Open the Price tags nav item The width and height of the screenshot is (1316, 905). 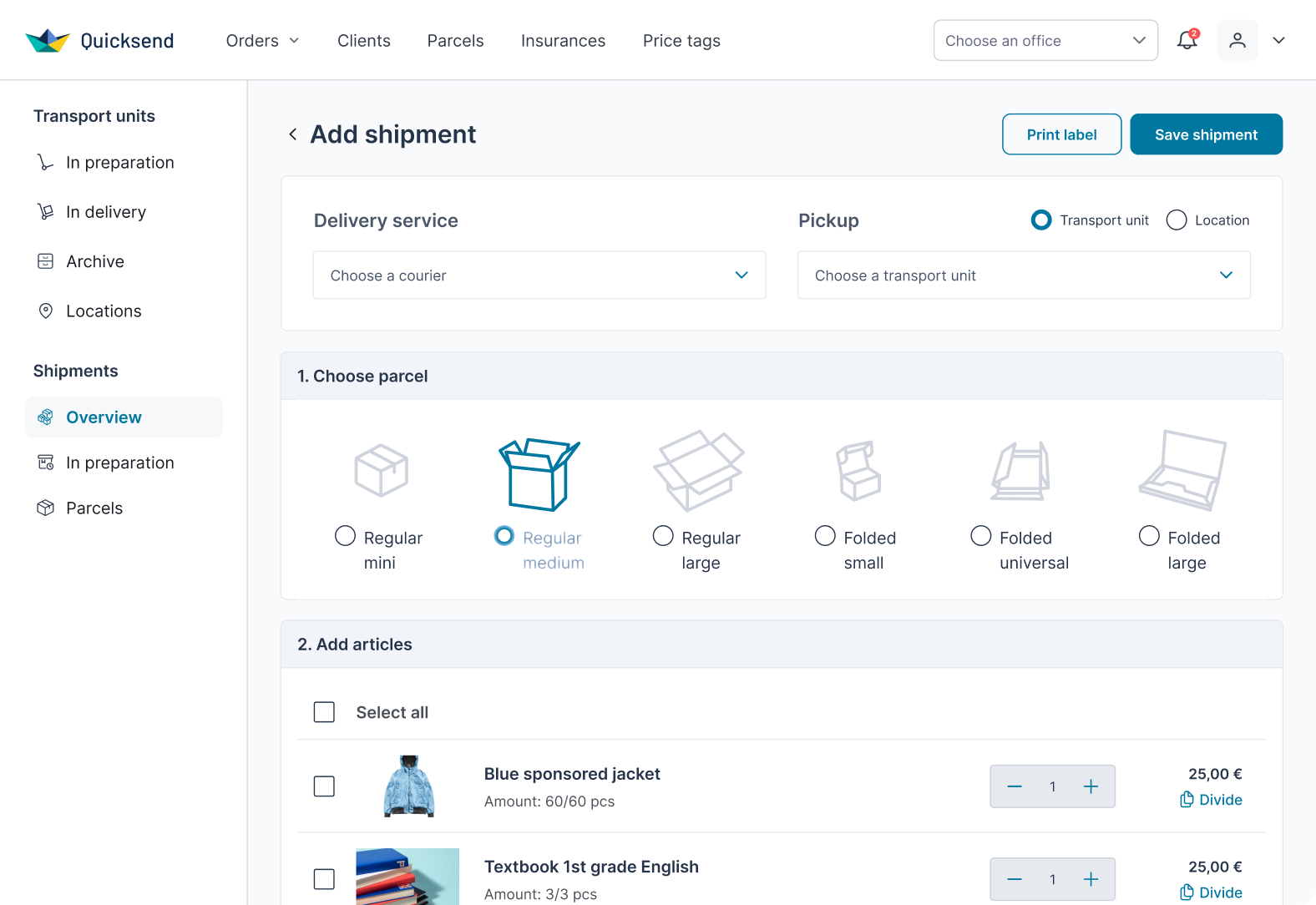[681, 41]
